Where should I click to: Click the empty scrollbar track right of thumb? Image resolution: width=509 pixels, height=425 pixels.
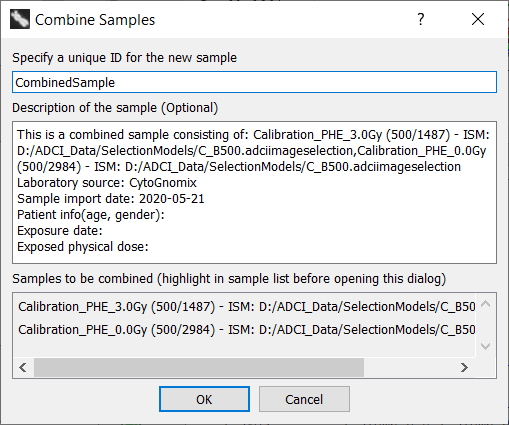point(409,368)
